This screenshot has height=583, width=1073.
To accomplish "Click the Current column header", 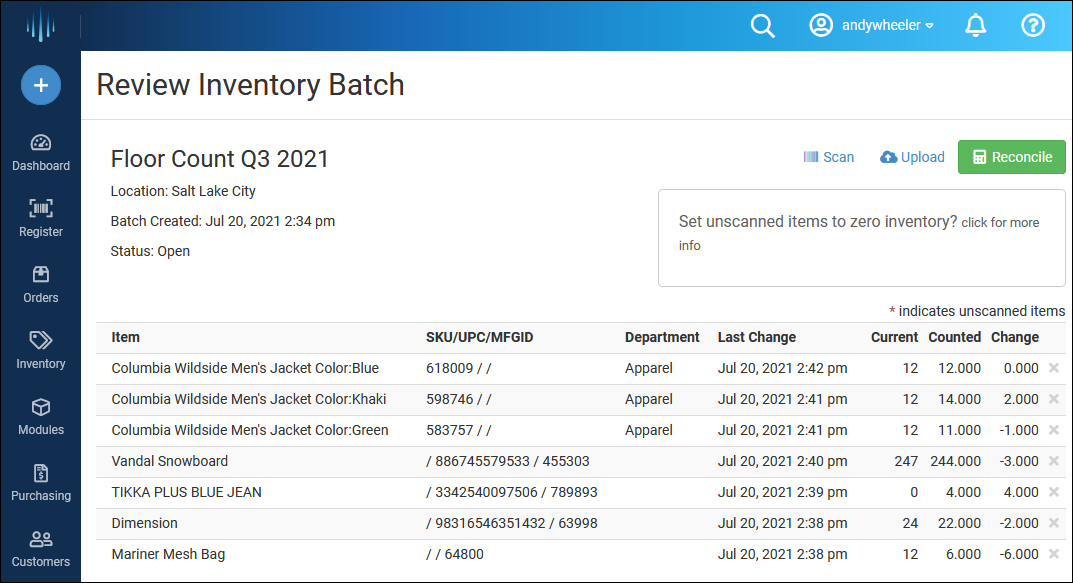I will (x=894, y=337).
